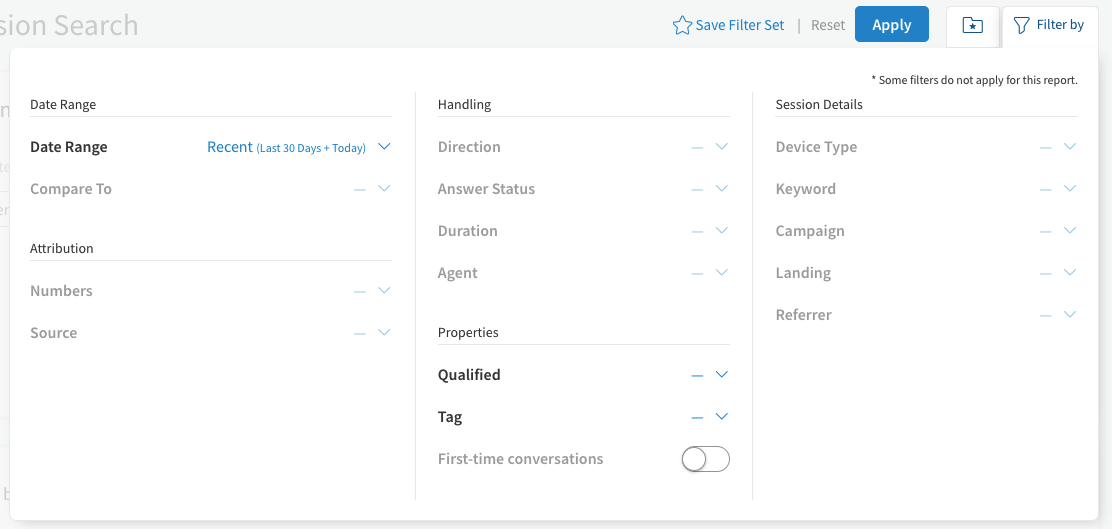Click the Qualified filter label
The width and height of the screenshot is (1112, 529).
pos(469,375)
